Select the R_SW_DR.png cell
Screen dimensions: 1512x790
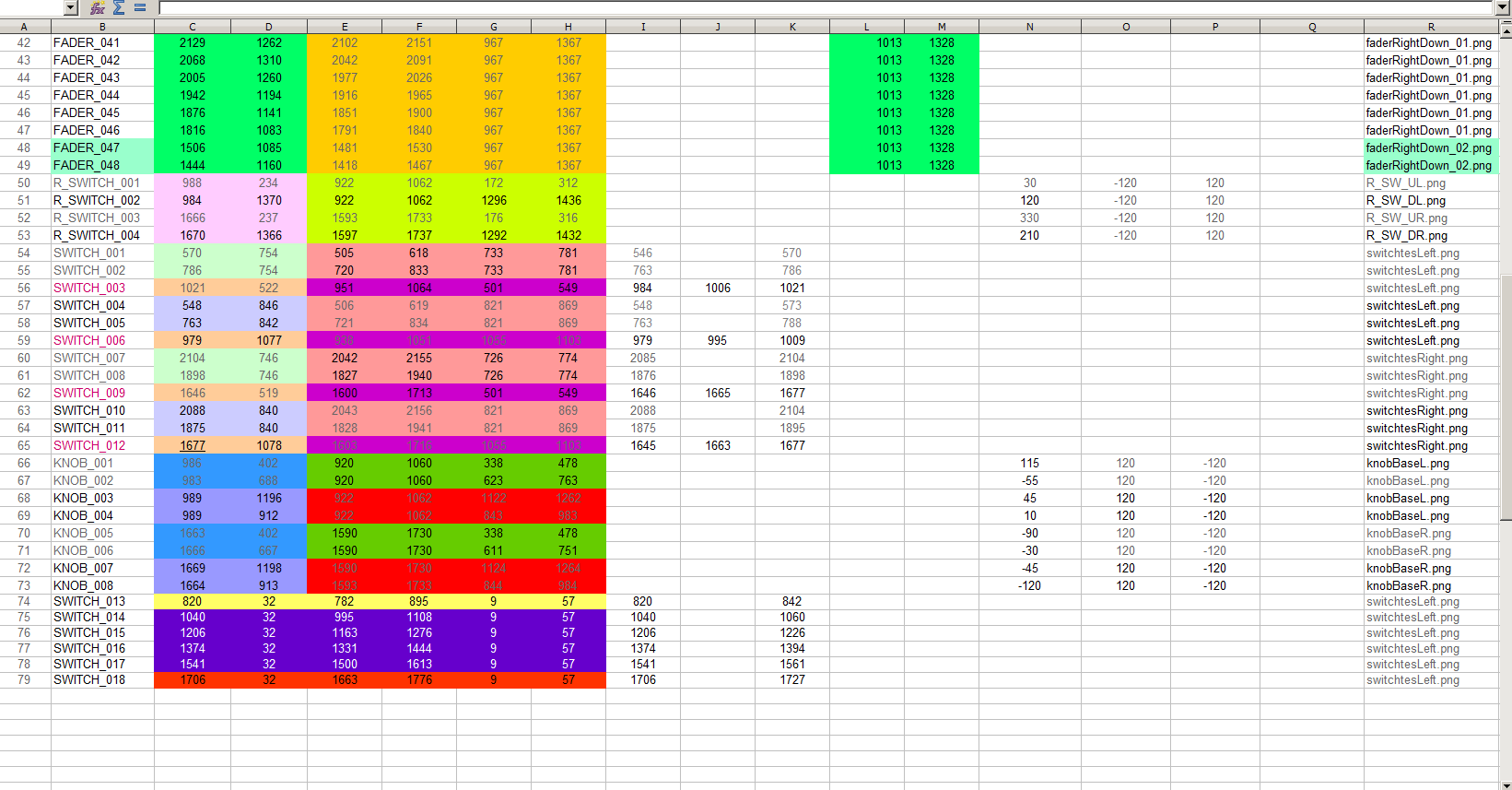pos(1430,235)
